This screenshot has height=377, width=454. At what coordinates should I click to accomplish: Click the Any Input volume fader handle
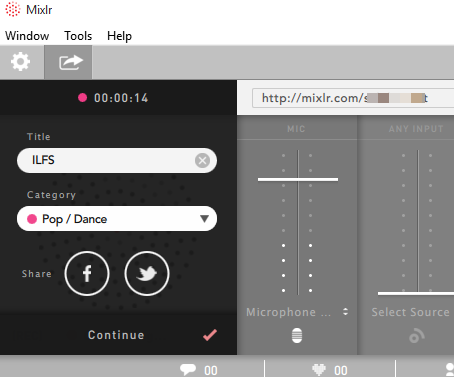point(416,294)
